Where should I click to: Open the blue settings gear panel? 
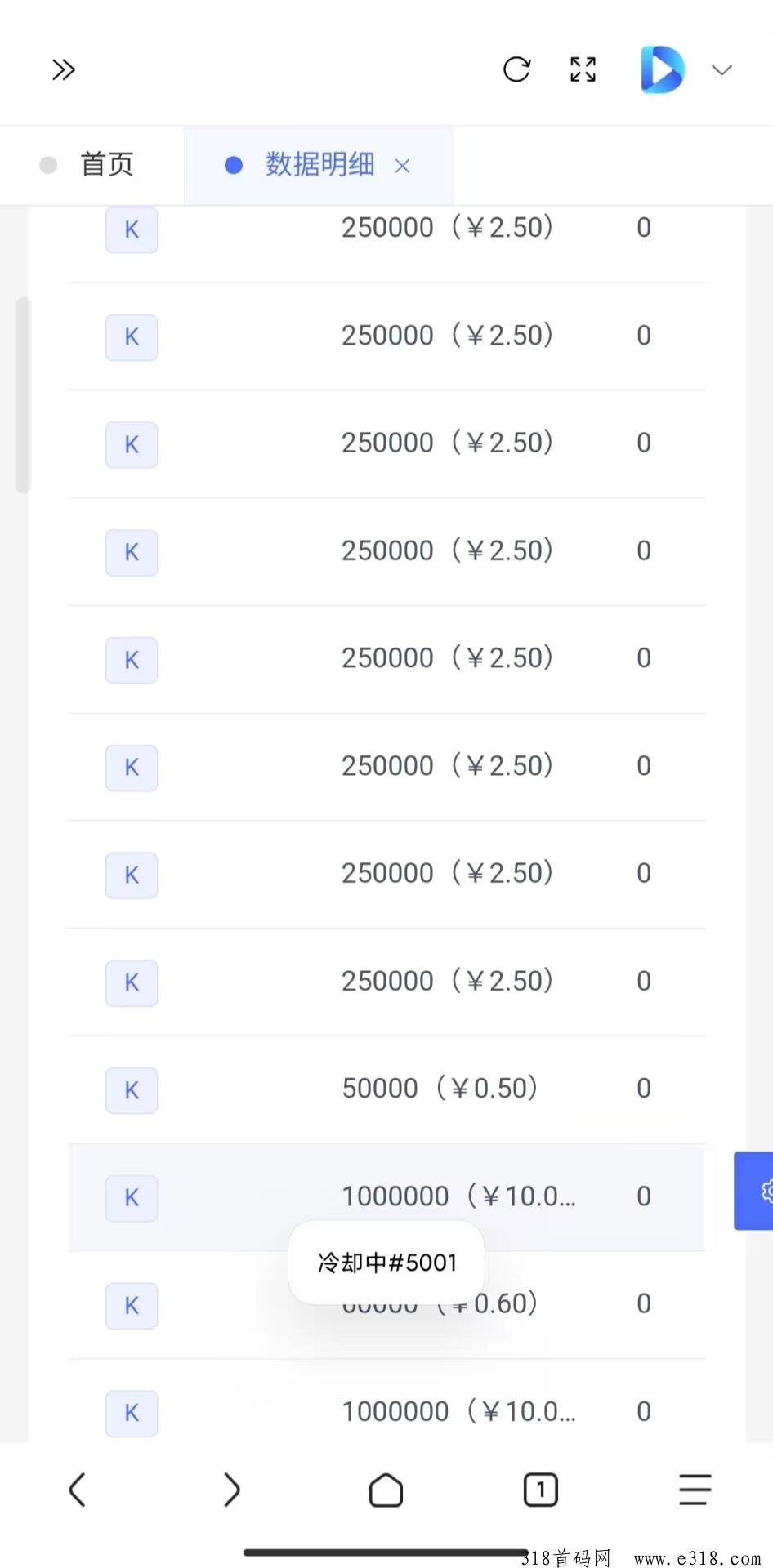click(756, 1191)
